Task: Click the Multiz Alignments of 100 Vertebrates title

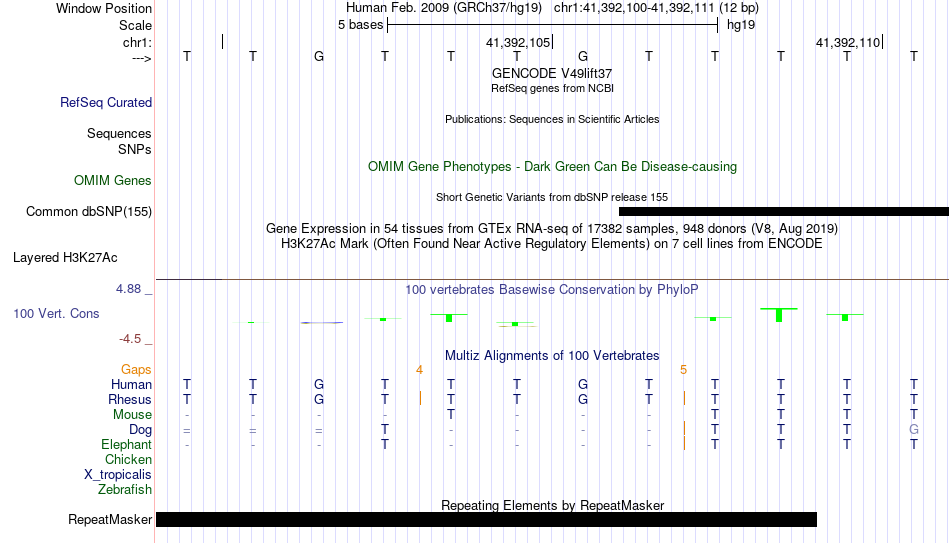Action: pyautogui.click(x=552, y=356)
